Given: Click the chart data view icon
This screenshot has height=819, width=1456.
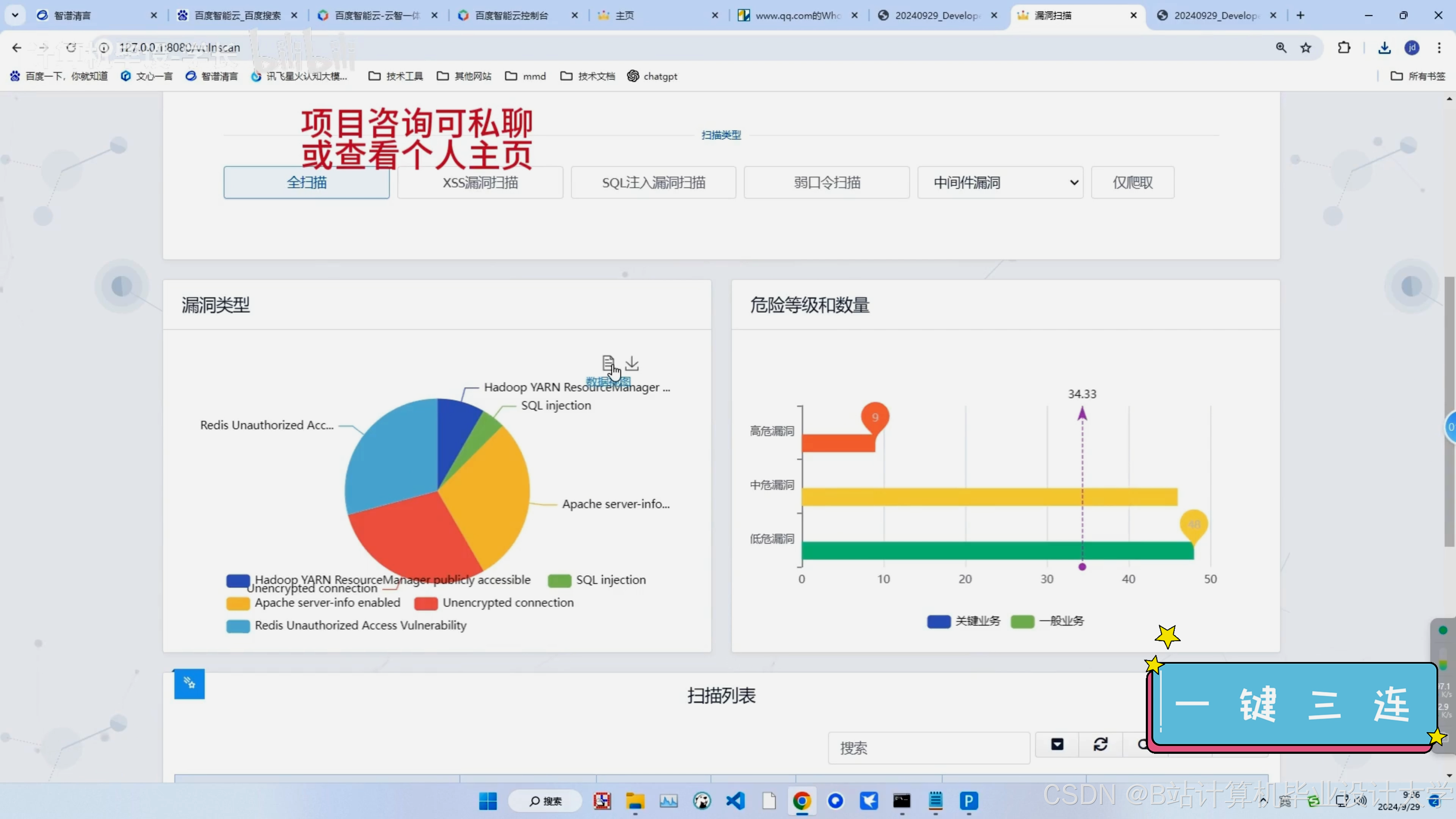Looking at the screenshot, I should pos(607,363).
